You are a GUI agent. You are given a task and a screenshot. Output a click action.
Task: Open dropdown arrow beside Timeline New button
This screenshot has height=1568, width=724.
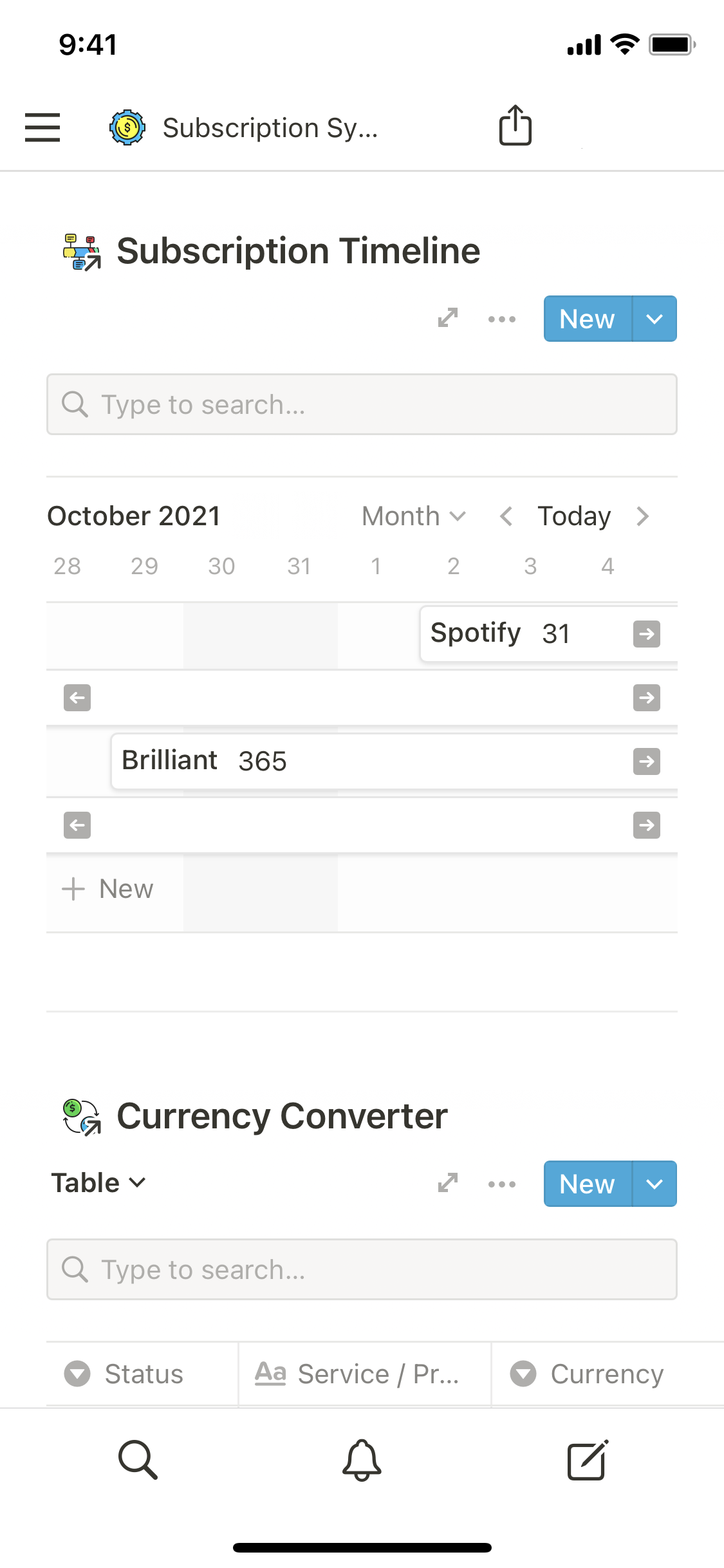point(654,319)
